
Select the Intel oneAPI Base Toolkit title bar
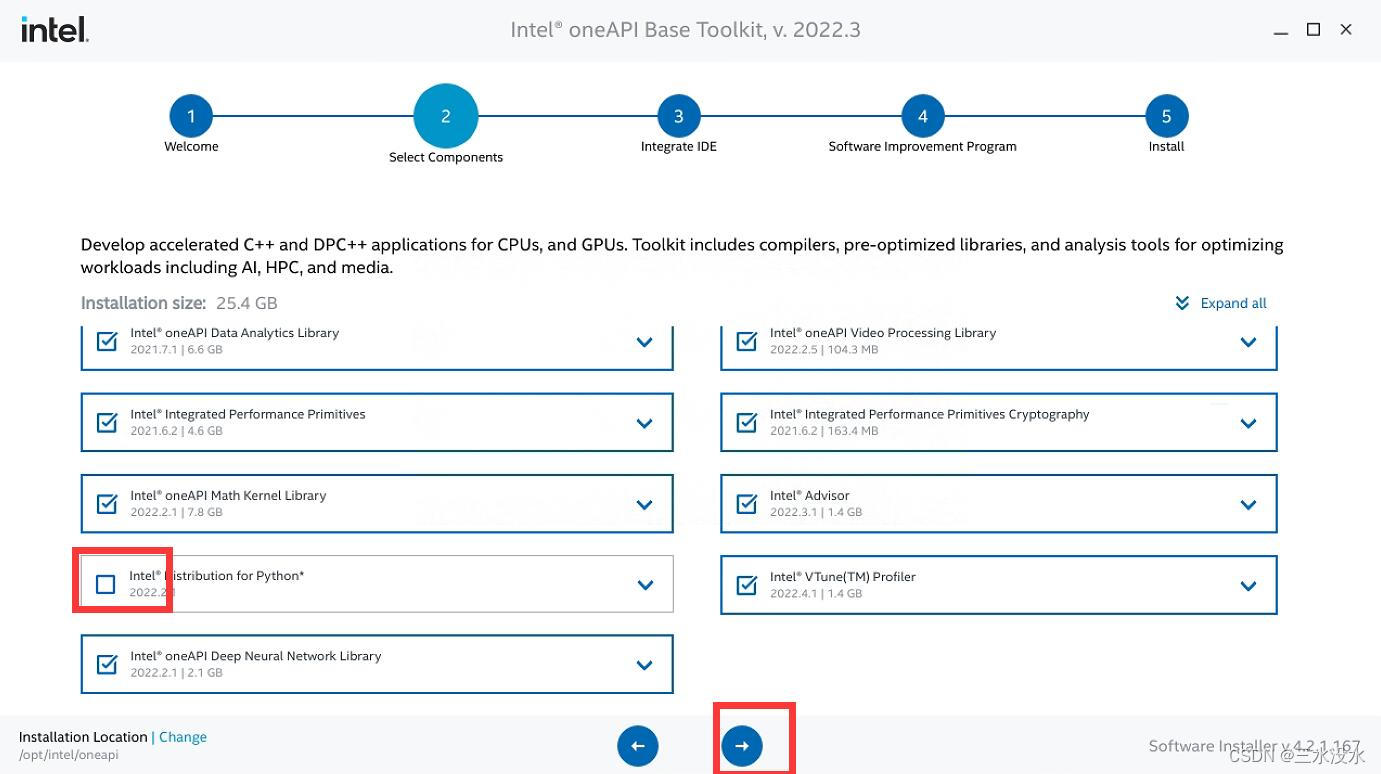pyautogui.click(x=685, y=29)
